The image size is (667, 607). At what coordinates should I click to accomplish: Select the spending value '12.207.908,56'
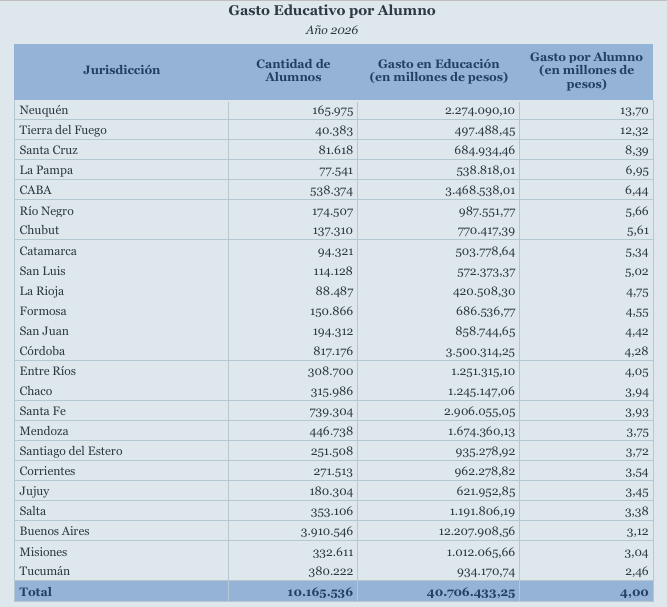pyautogui.click(x=477, y=532)
